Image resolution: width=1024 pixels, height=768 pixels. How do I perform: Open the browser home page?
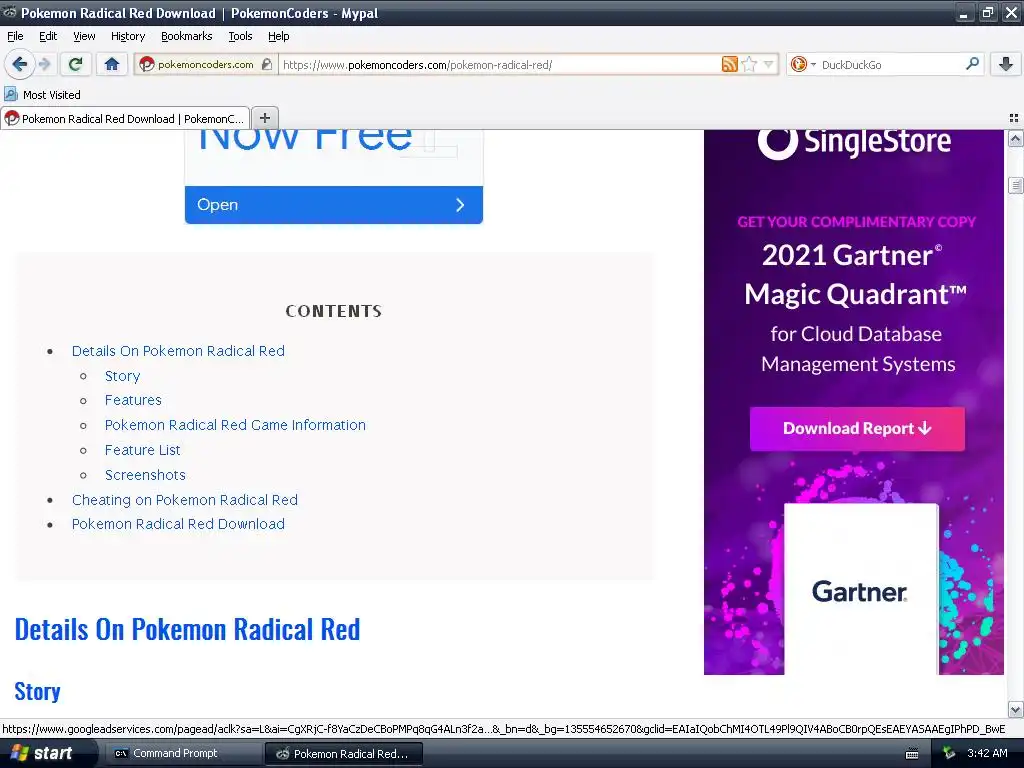tap(112, 64)
